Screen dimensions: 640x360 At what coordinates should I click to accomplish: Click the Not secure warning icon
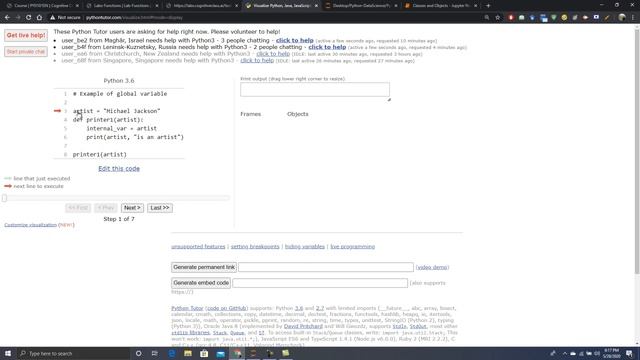(53, 18)
